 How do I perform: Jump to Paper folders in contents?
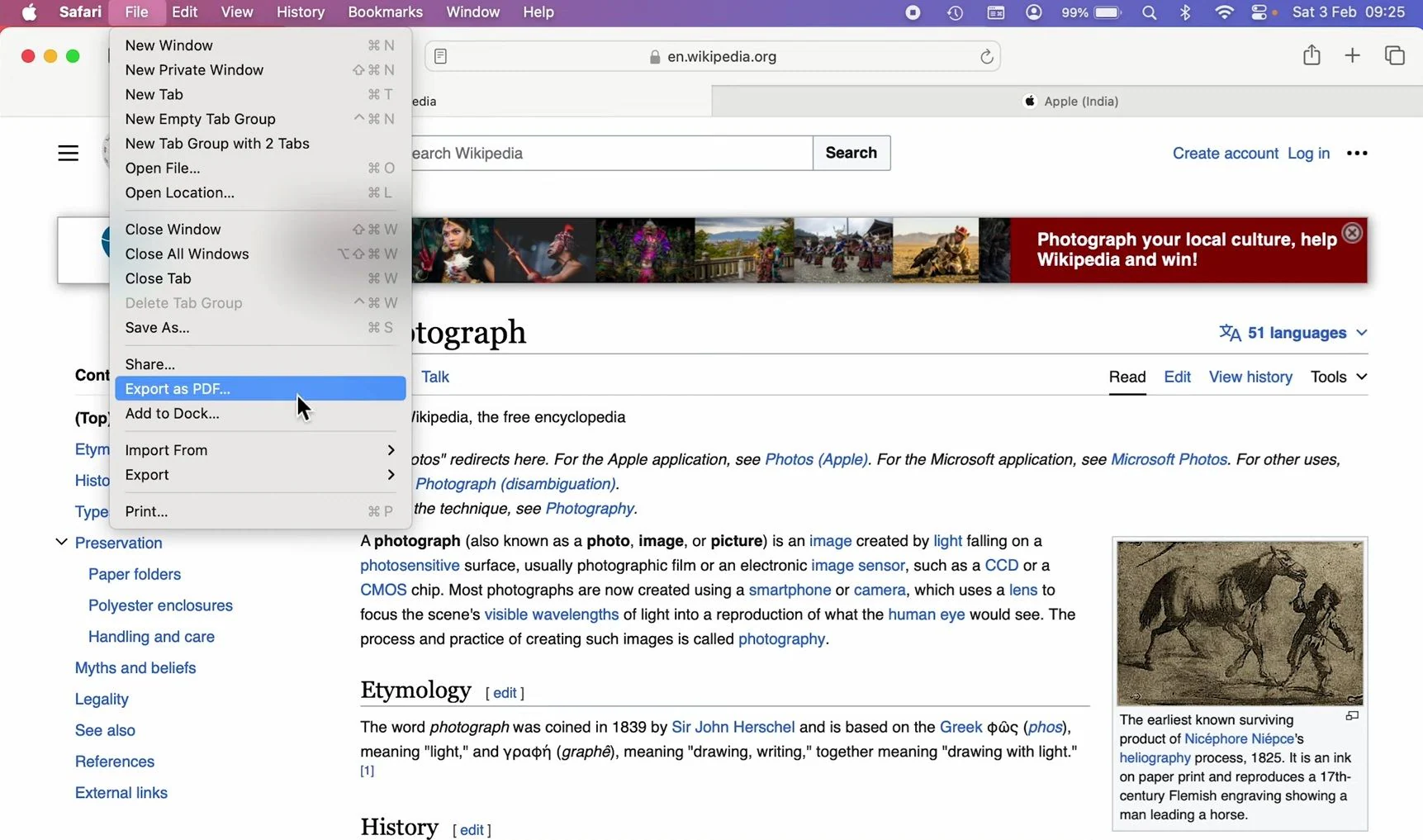(x=135, y=574)
